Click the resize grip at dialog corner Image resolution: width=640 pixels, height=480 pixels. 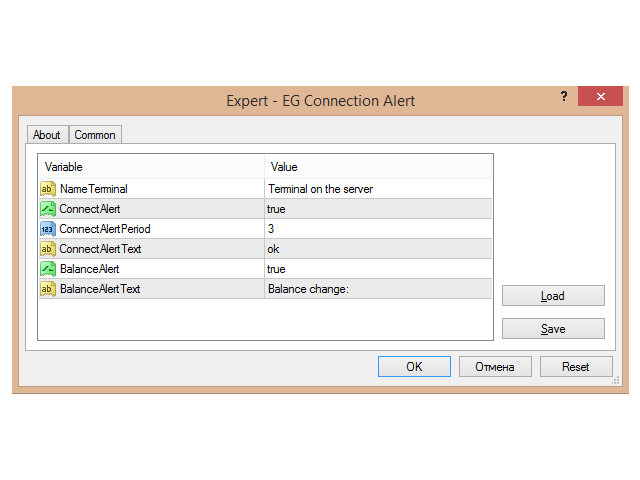[x=616, y=380]
